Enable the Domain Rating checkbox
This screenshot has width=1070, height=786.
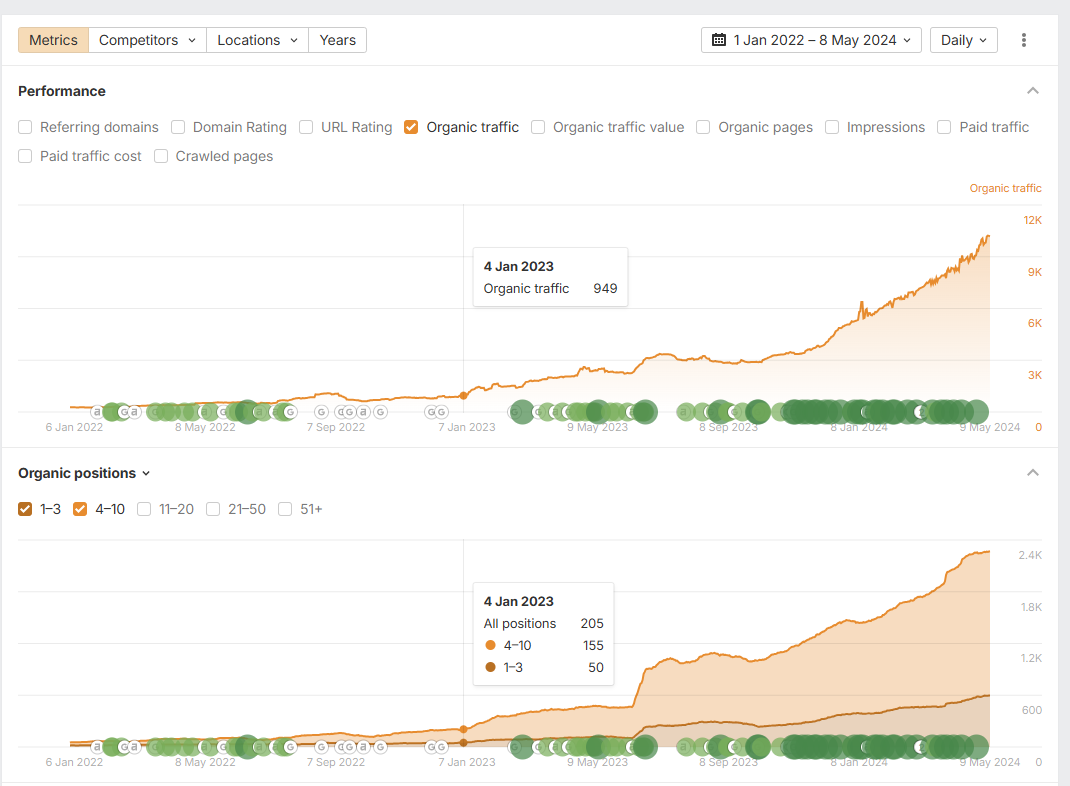(x=178, y=128)
